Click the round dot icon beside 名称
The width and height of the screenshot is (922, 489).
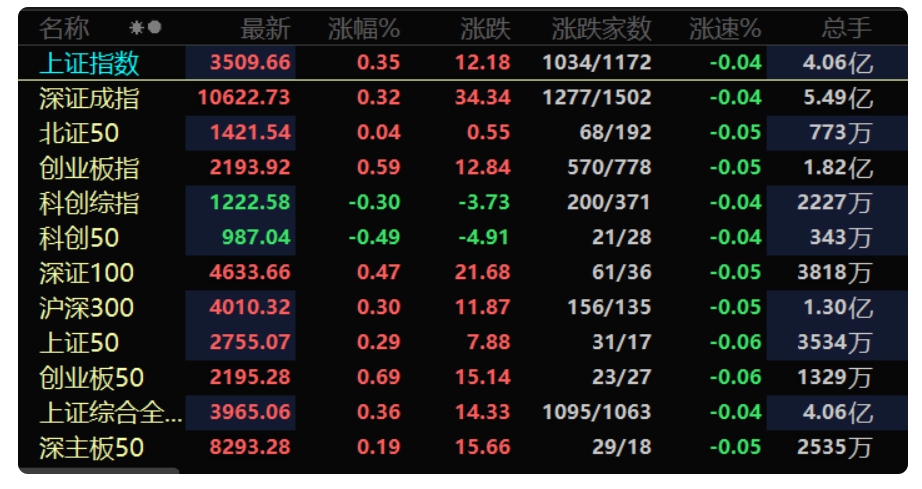coord(155,27)
